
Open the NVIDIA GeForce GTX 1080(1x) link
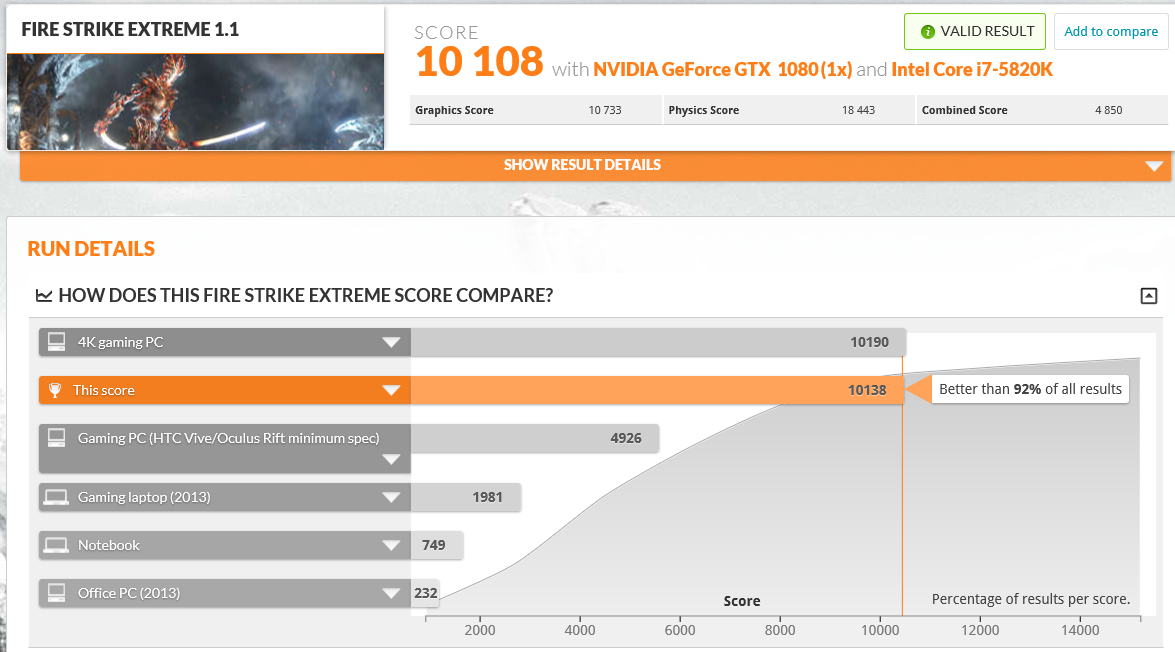(722, 70)
